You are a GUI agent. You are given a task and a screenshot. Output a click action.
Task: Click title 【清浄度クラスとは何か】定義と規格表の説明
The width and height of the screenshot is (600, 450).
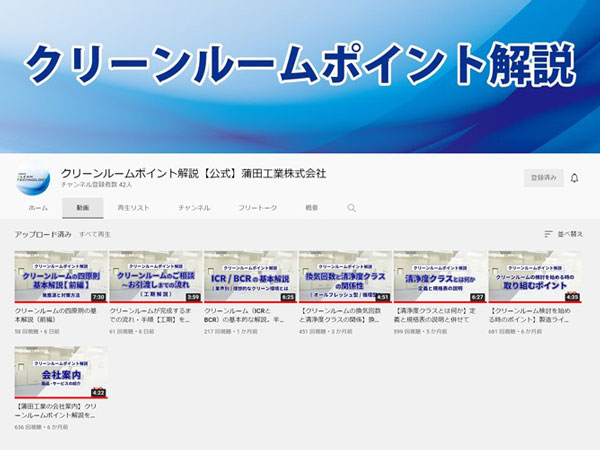coord(435,315)
